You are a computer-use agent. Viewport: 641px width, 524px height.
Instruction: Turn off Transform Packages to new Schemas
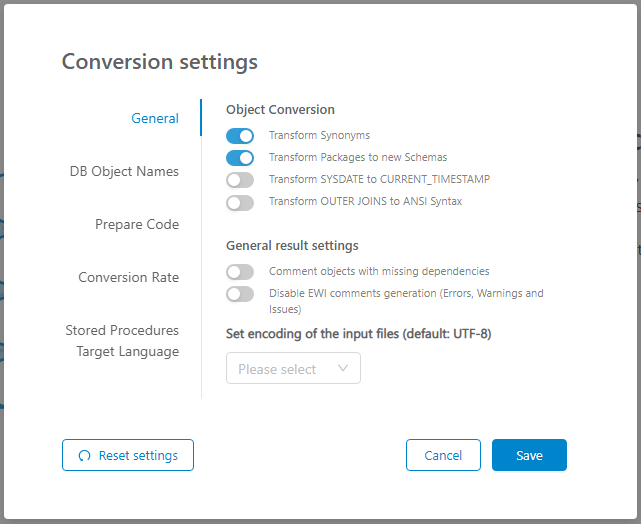click(x=240, y=158)
